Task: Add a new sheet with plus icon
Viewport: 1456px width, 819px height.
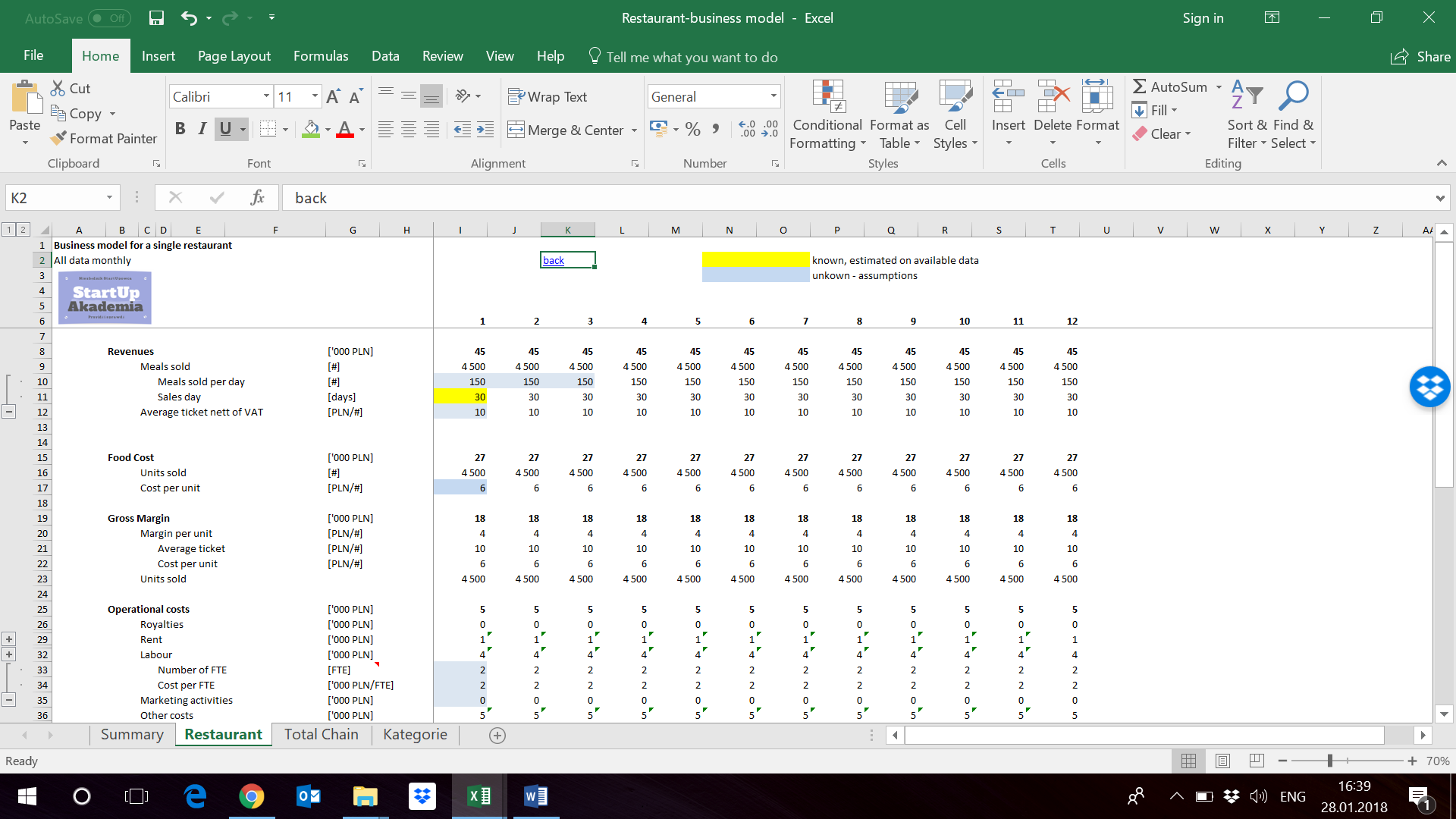Action: pyautogui.click(x=497, y=735)
